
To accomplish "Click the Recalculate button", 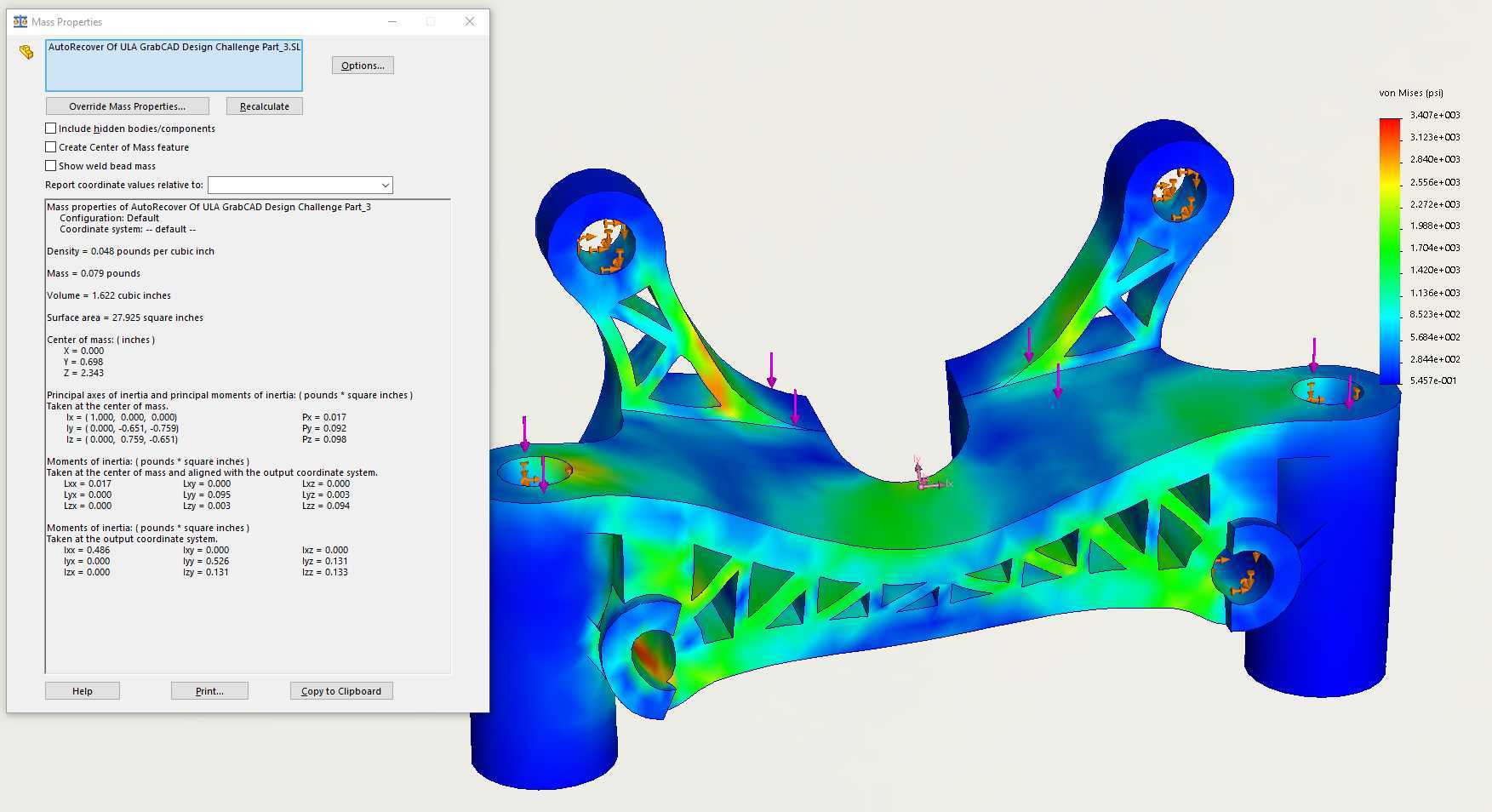I will click(264, 106).
